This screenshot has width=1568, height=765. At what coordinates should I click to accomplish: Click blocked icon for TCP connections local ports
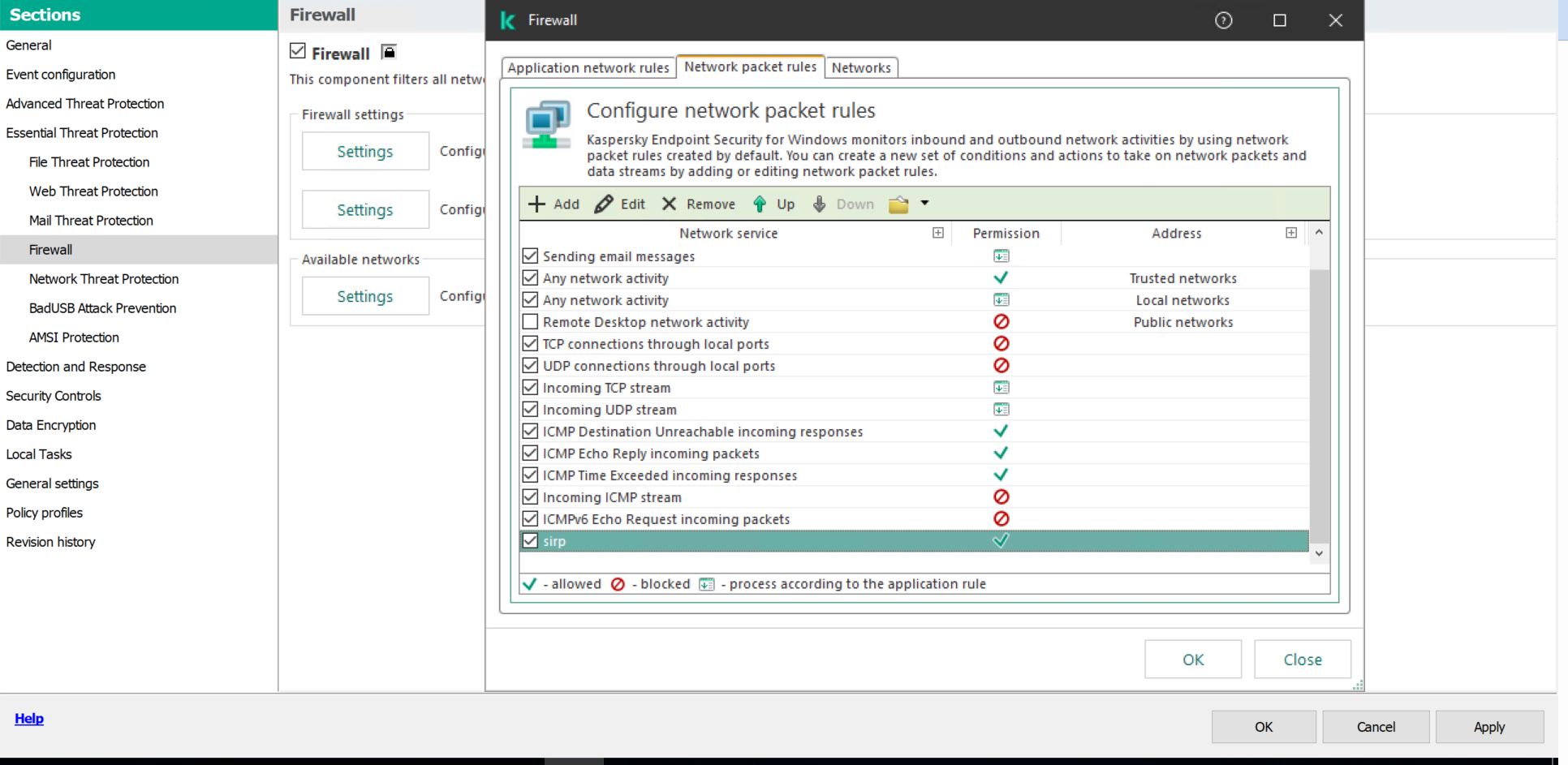(1002, 344)
